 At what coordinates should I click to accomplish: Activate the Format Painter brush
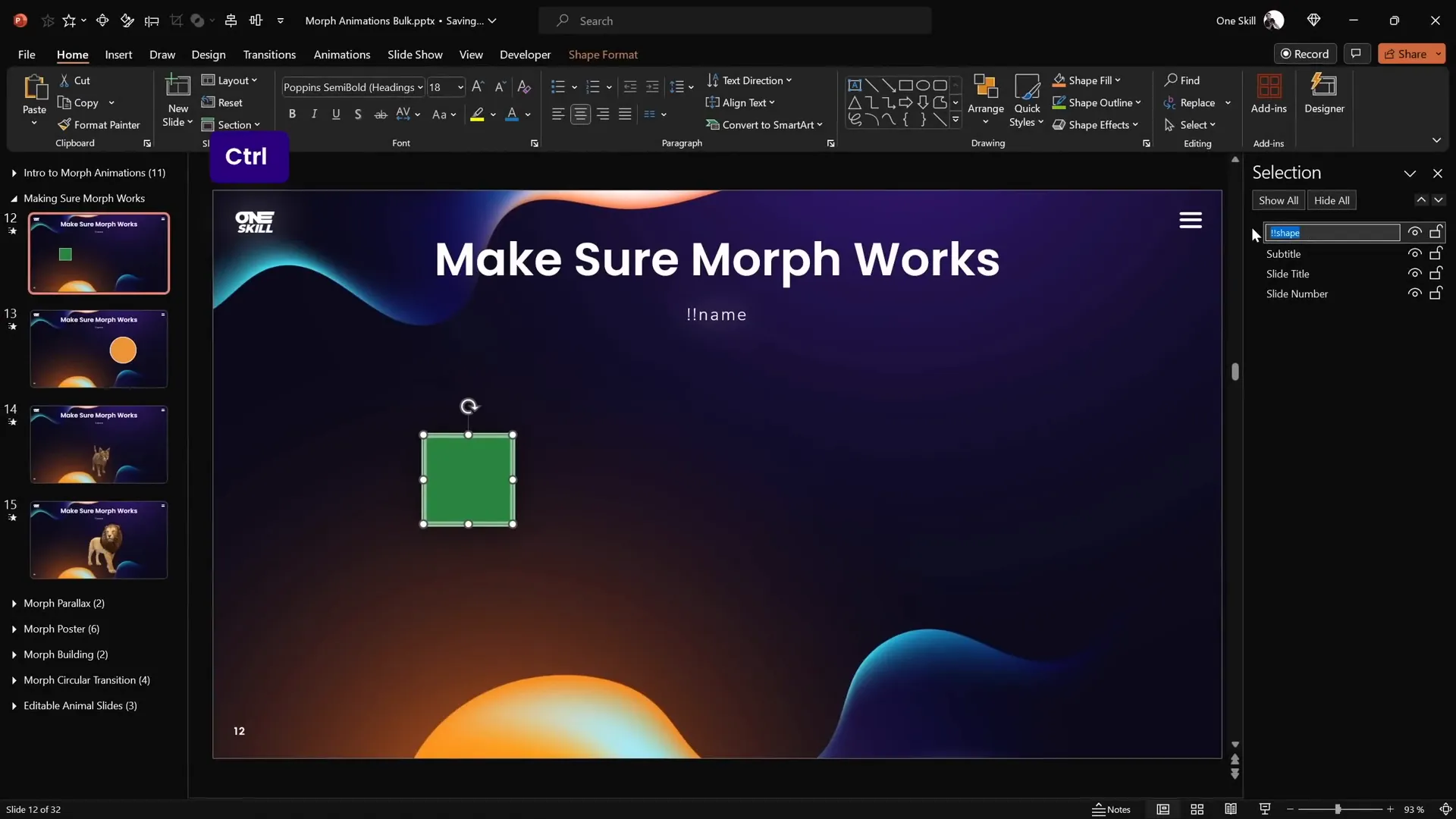[x=99, y=125]
